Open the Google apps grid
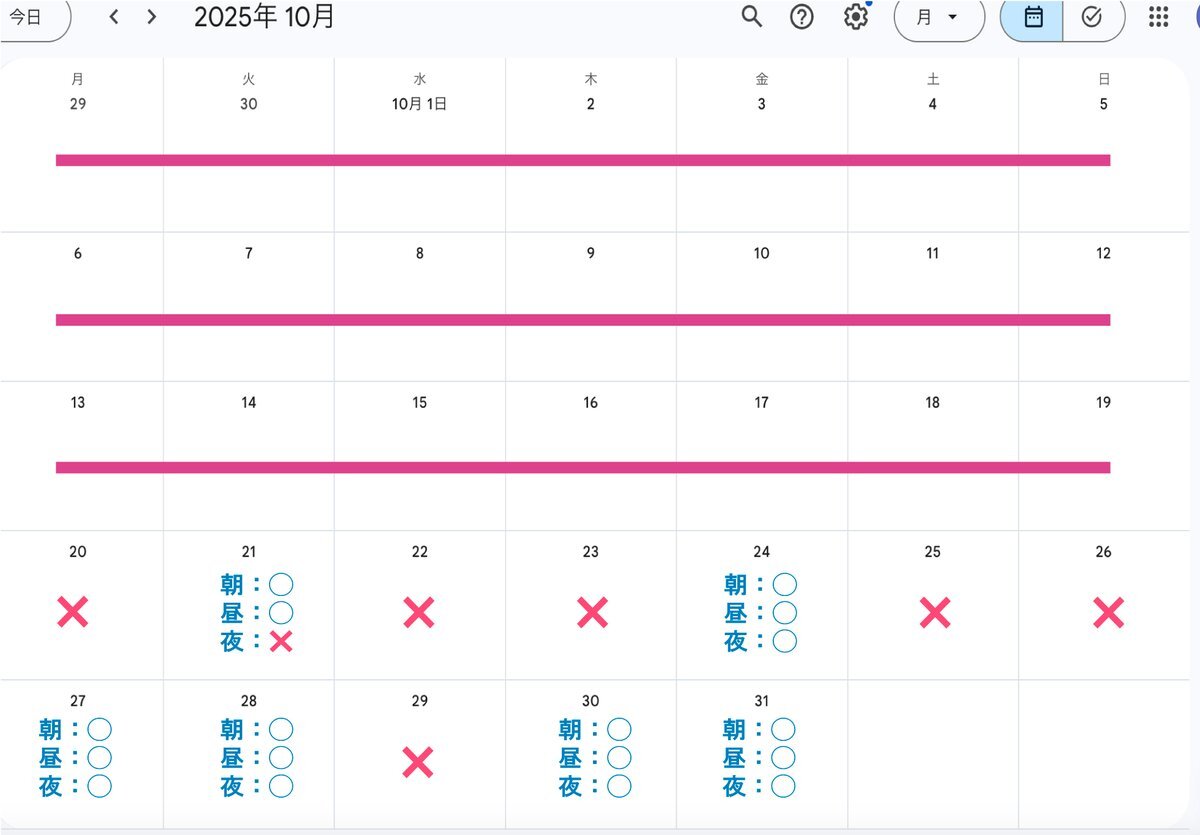 pos(1158,17)
